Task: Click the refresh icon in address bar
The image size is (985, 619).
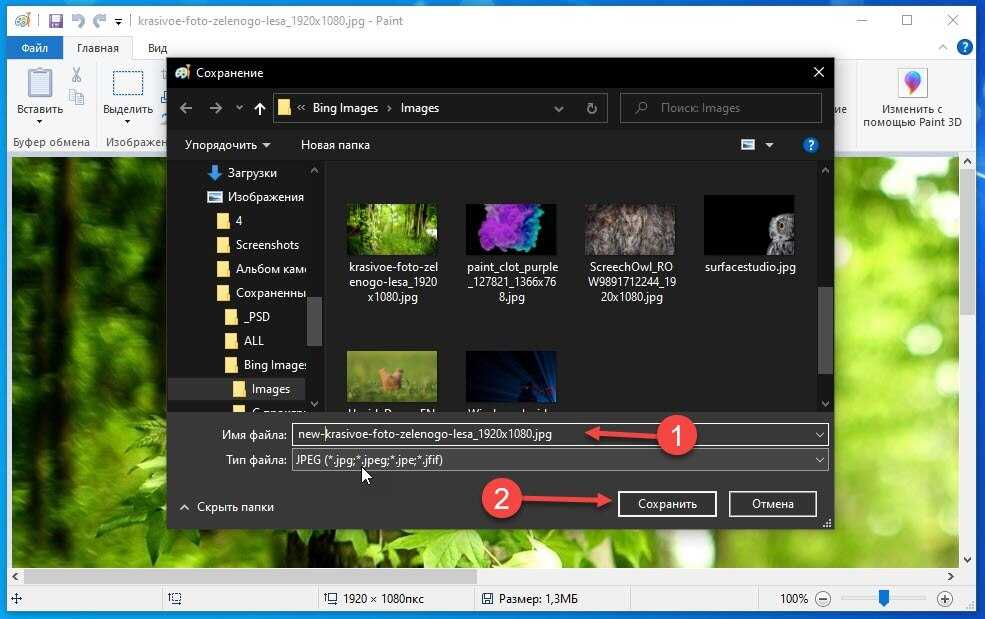Action: (x=592, y=108)
